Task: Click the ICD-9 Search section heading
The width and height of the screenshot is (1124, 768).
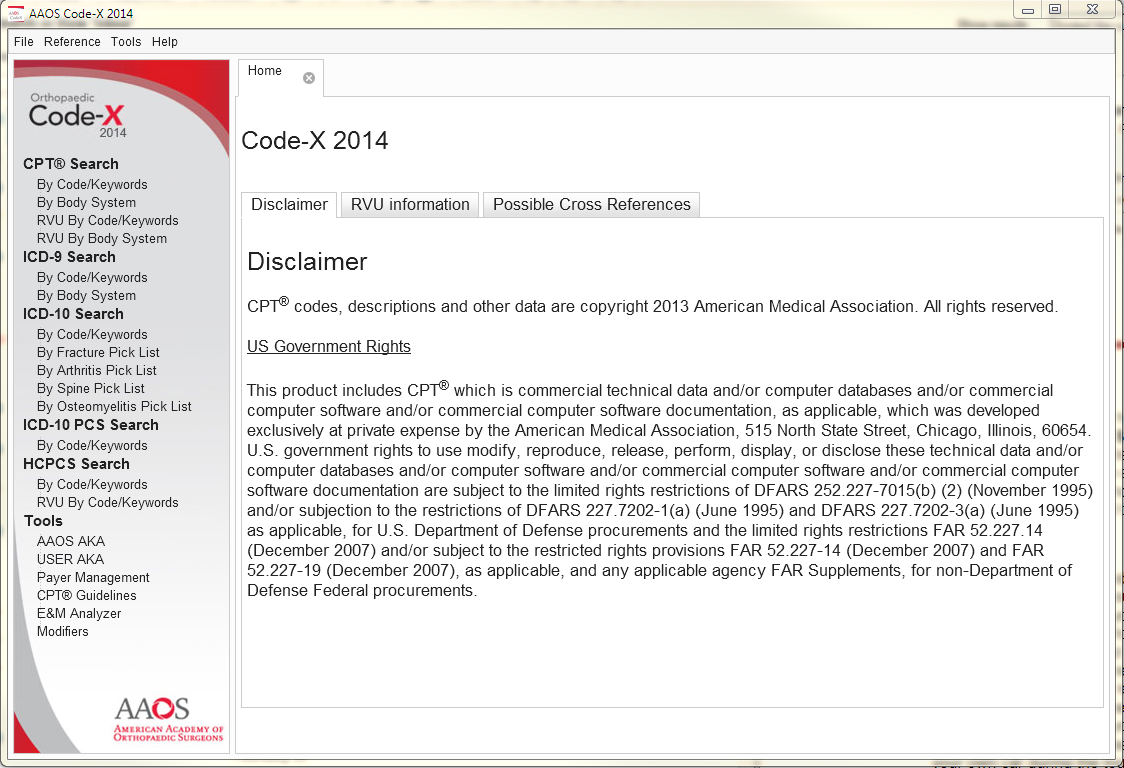Action: pyautogui.click(x=70, y=257)
